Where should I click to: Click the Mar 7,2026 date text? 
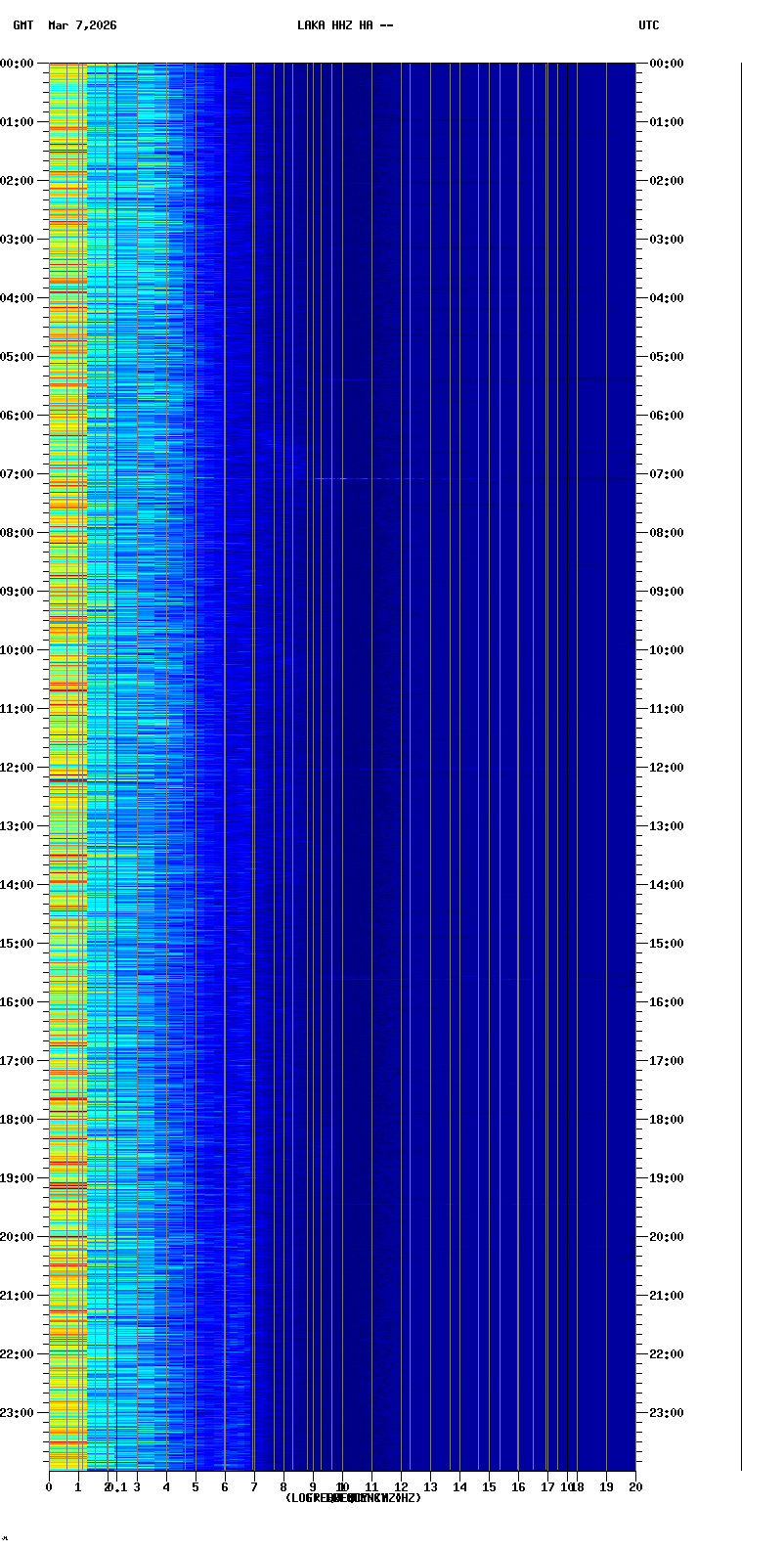click(82, 25)
